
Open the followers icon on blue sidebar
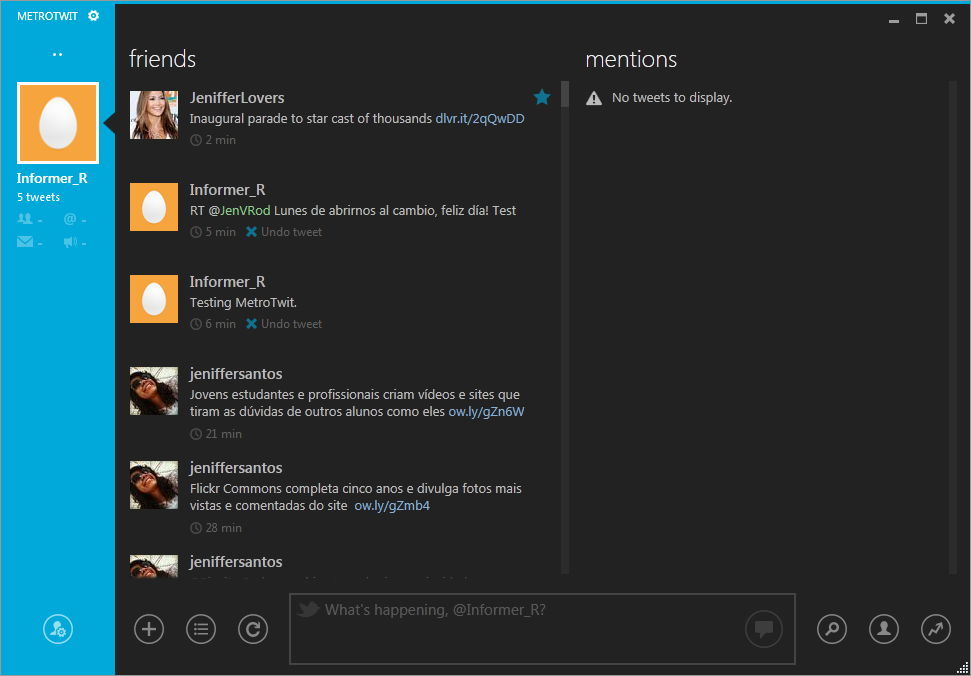pyautogui.click(x=27, y=218)
